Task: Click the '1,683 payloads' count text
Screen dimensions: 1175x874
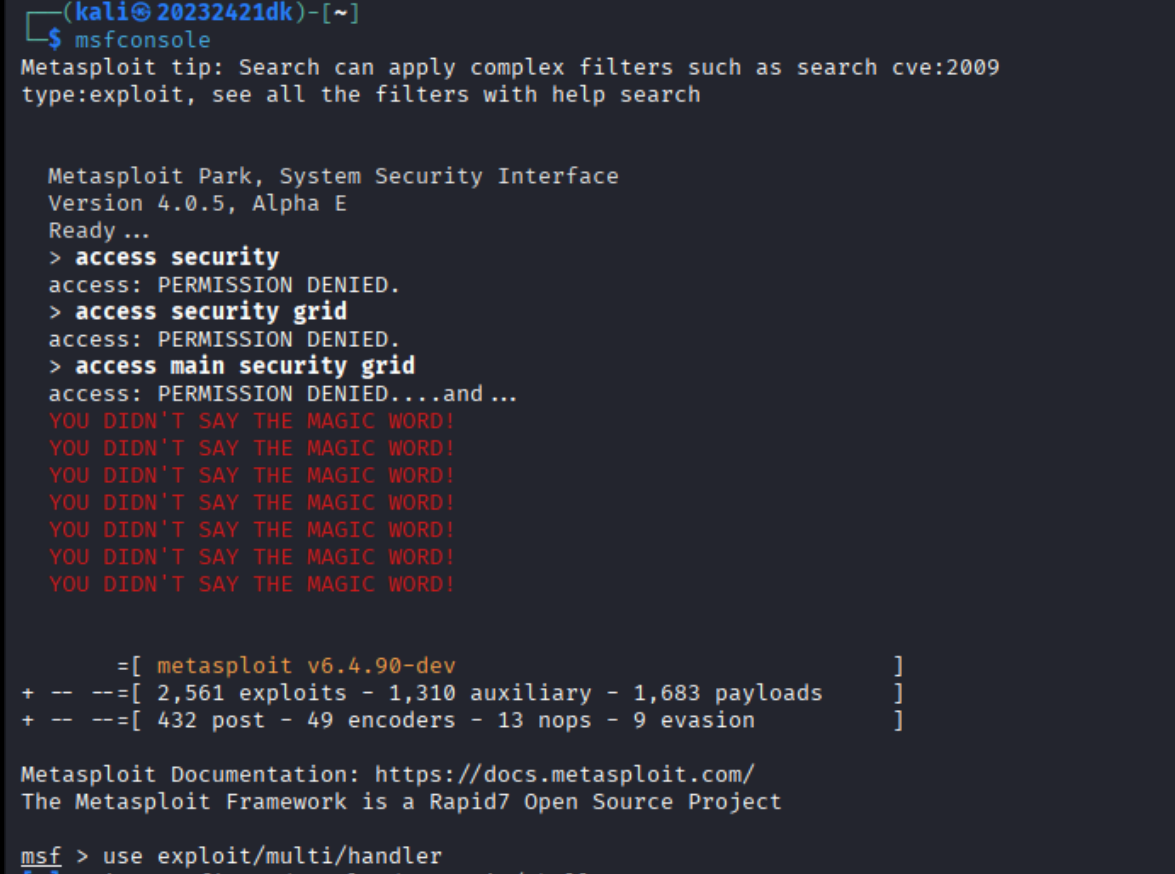Action: click(x=728, y=693)
